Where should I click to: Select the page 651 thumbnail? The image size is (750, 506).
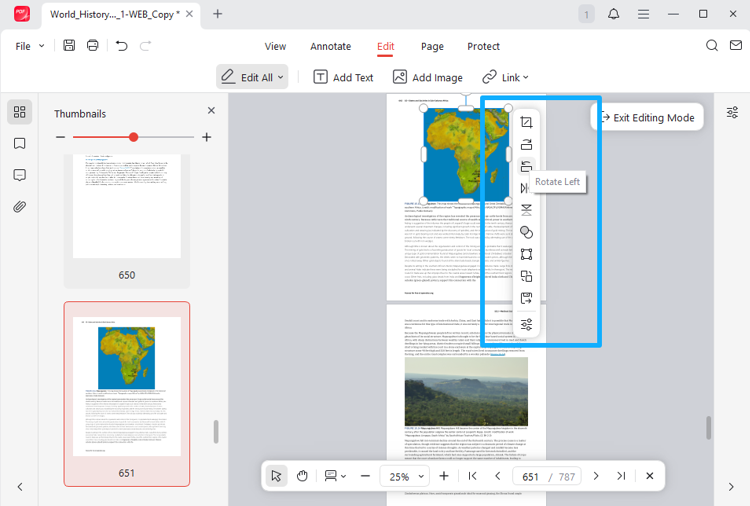(x=127, y=394)
